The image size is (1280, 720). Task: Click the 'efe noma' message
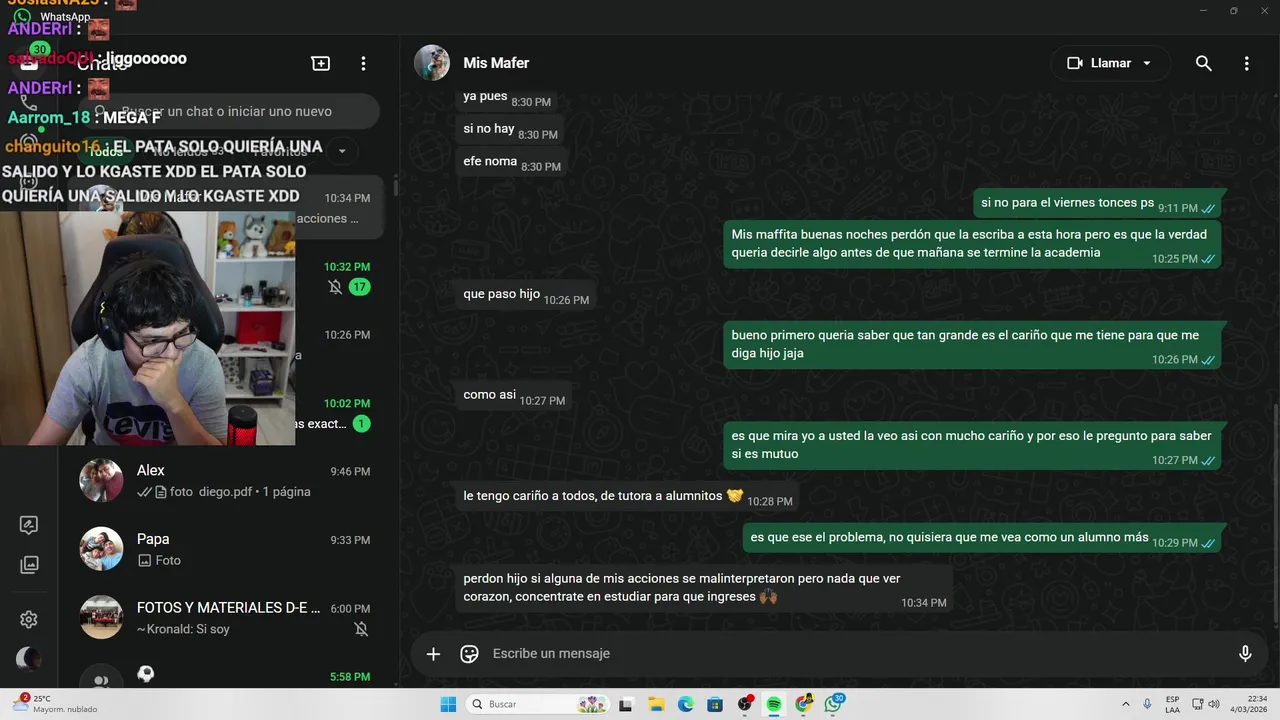512,161
